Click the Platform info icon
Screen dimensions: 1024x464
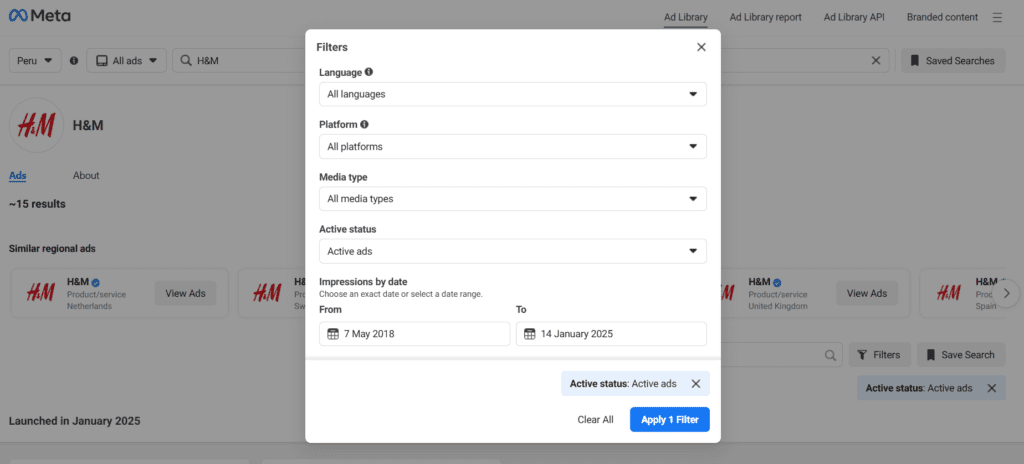pyautogui.click(x=364, y=124)
